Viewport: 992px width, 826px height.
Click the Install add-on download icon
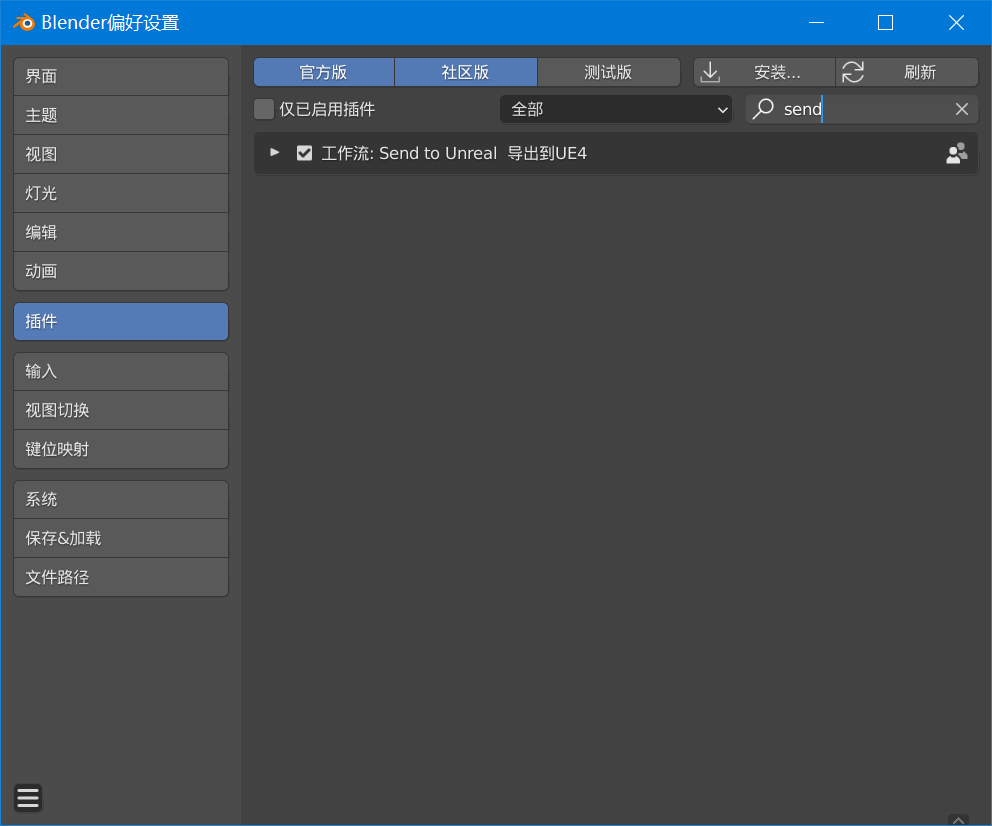click(711, 71)
